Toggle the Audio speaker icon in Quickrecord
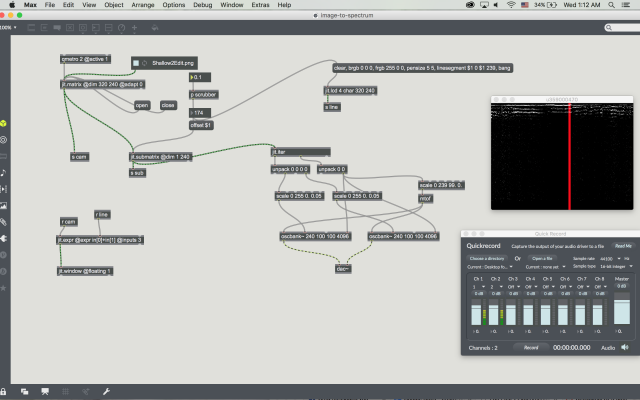Viewport: 640px width, 400px height. 624,347
